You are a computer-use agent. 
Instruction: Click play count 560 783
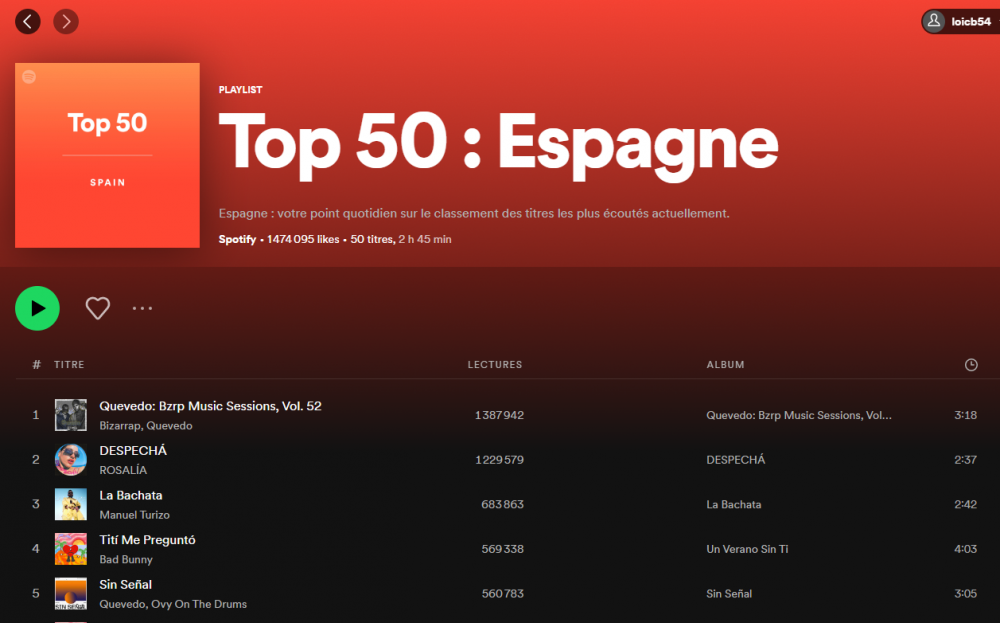(503, 594)
